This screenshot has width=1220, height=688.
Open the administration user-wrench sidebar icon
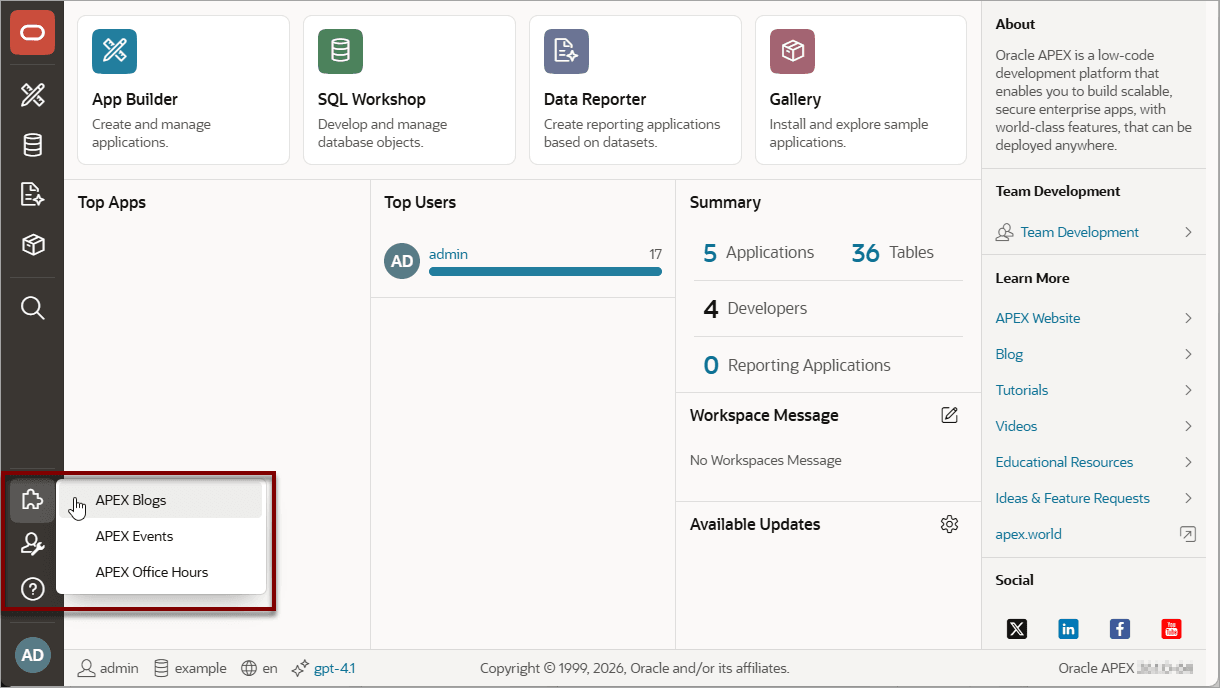point(32,545)
